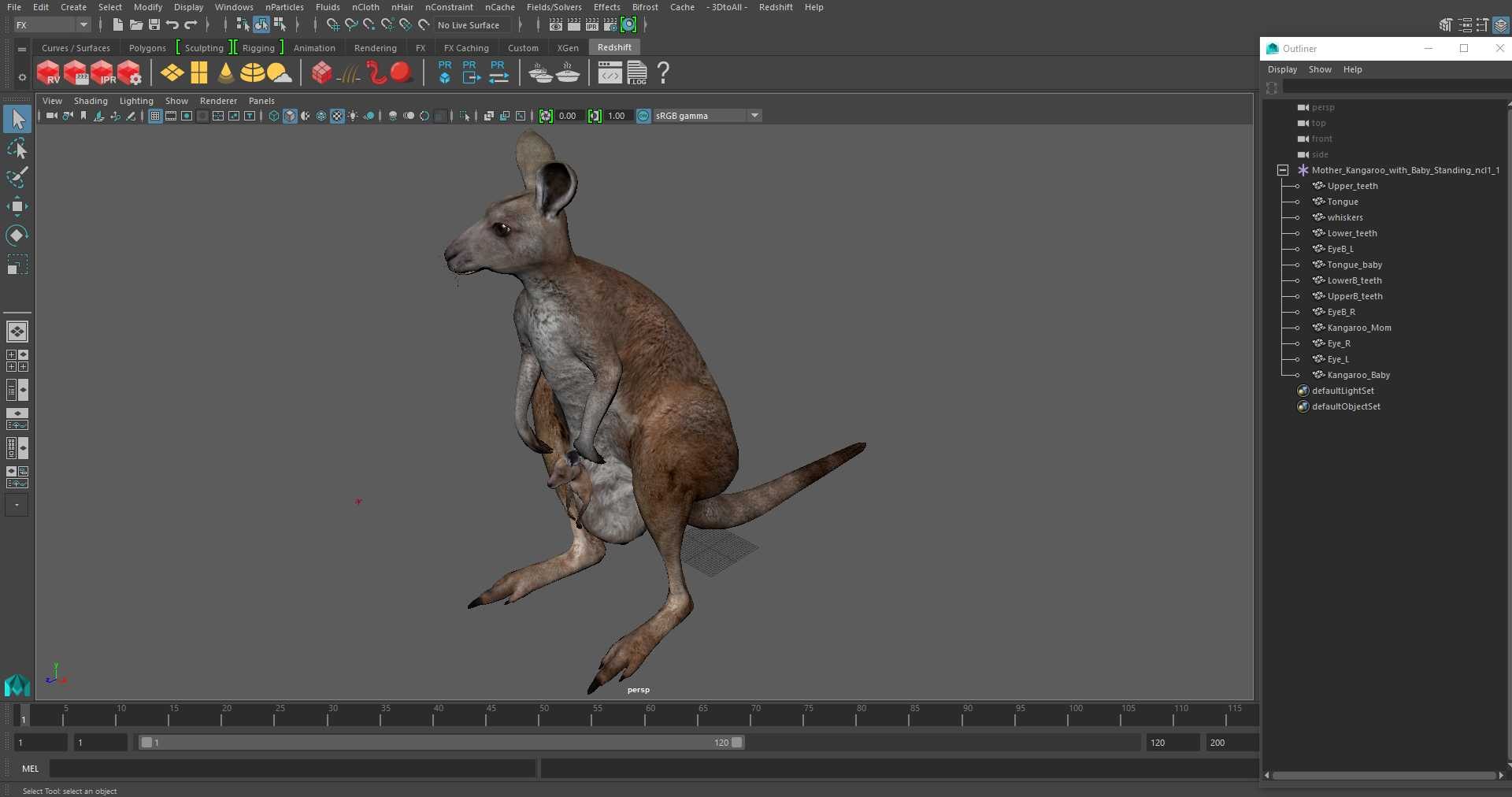Open the Outliner Help menu
Screen dimensions: 1512x797
coord(1352,69)
